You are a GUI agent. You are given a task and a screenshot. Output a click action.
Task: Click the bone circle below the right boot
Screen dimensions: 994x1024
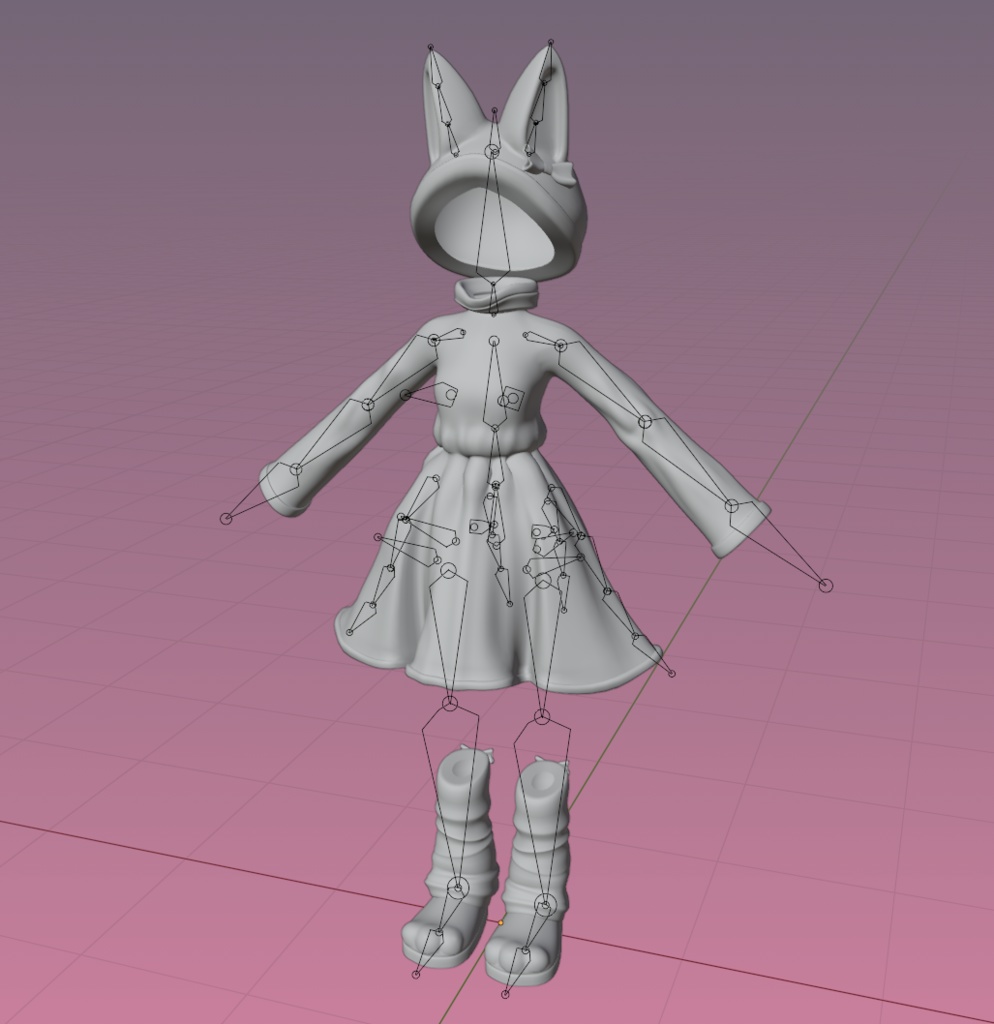(x=505, y=995)
